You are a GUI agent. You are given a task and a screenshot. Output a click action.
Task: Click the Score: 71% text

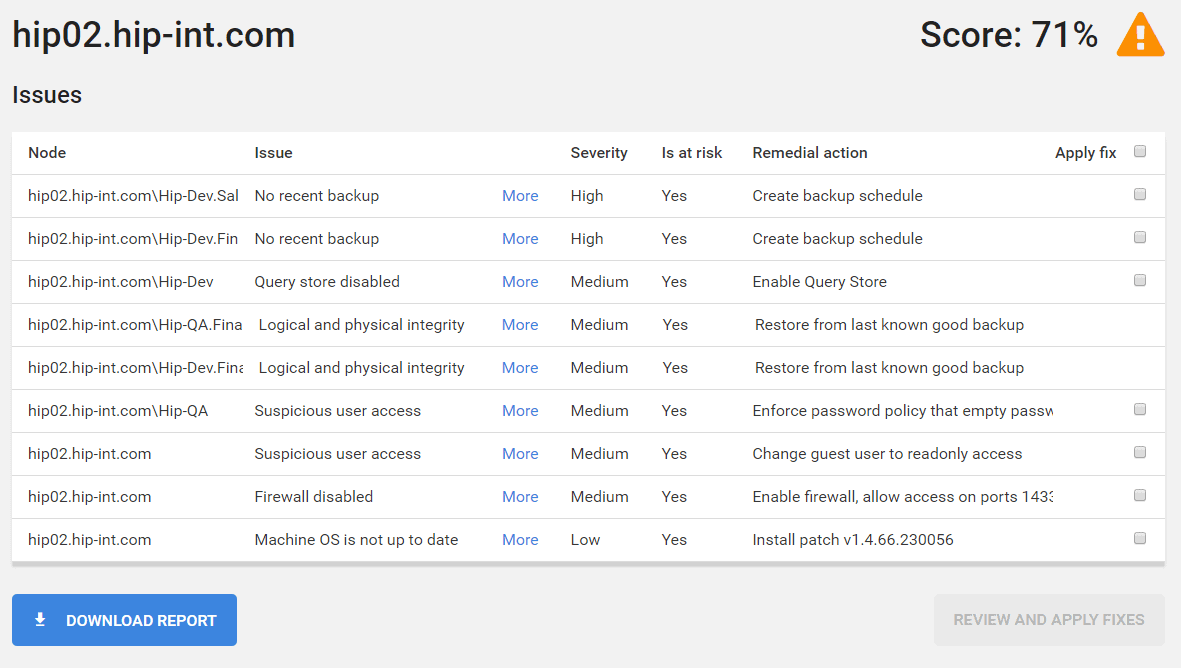(1008, 36)
